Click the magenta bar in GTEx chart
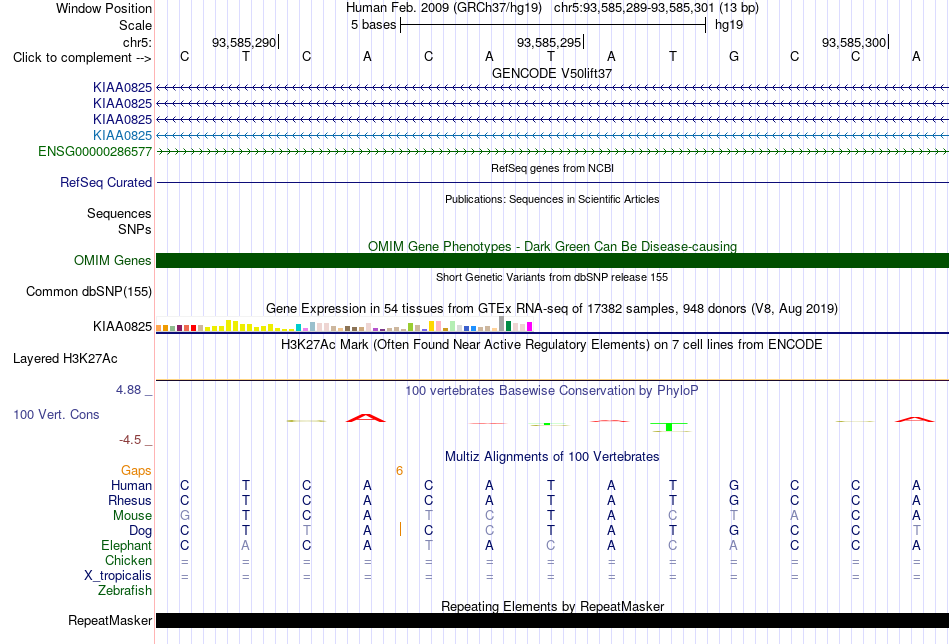This screenshot has width=950, height=644. pos(530,327)
